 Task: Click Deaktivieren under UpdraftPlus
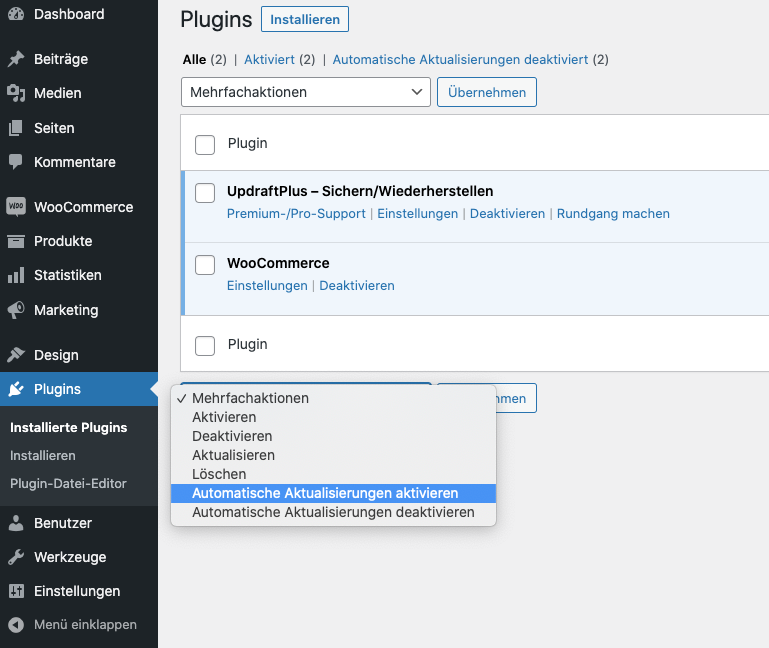coord(507,213)
